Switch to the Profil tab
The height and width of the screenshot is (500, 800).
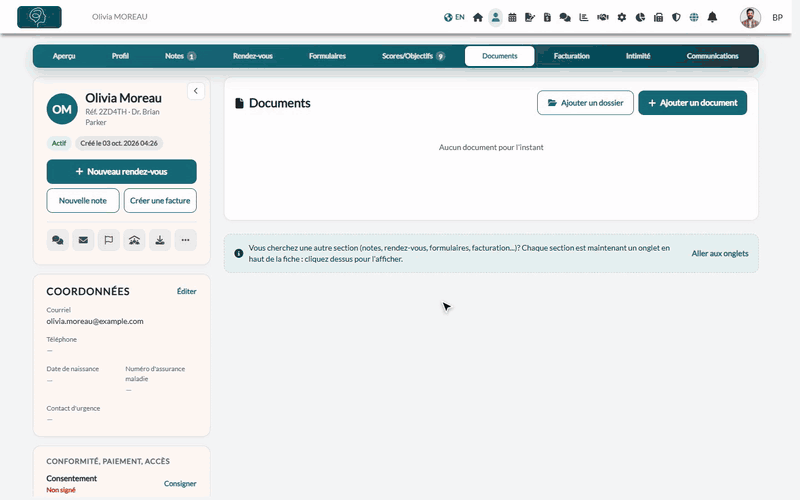click(120, 56)
